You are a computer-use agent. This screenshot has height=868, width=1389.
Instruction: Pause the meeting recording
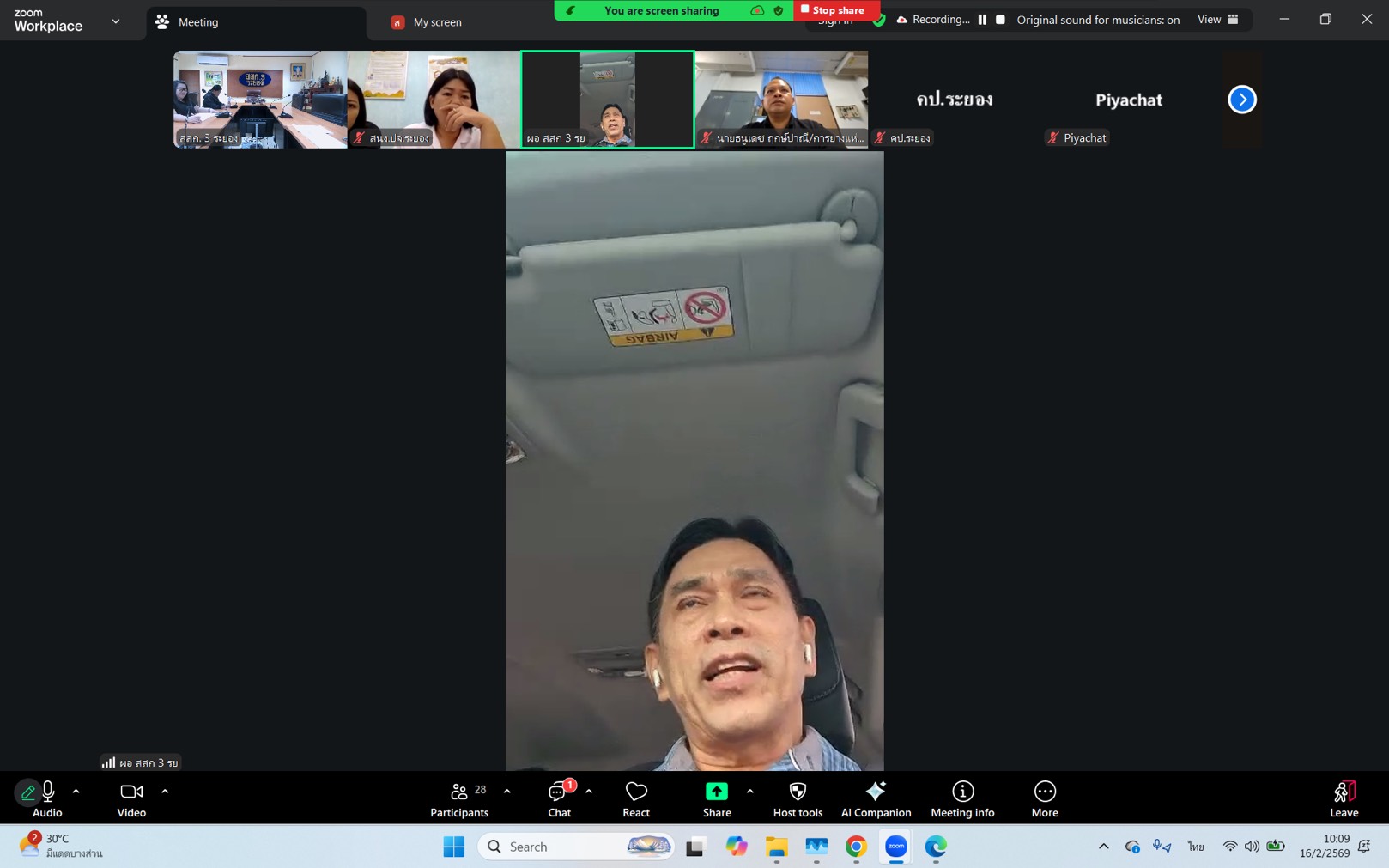982,20
